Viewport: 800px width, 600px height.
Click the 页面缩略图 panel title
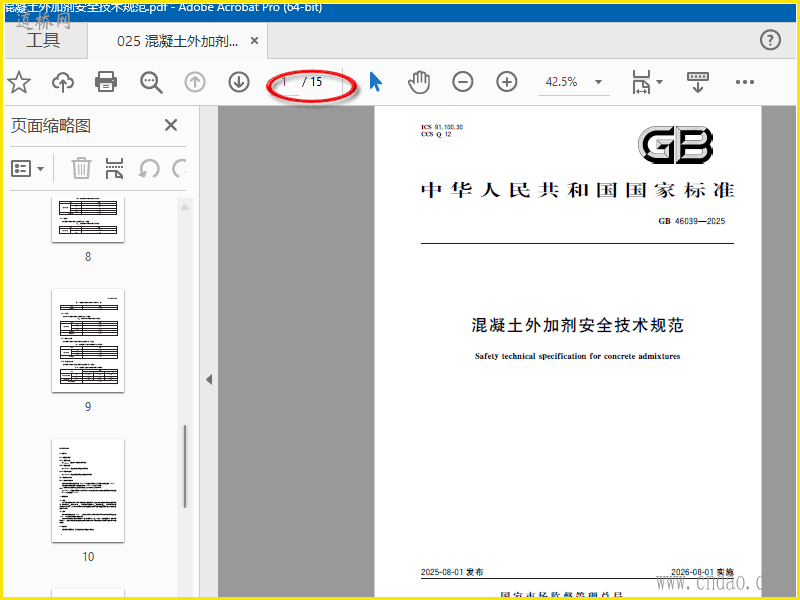point(51,126)
